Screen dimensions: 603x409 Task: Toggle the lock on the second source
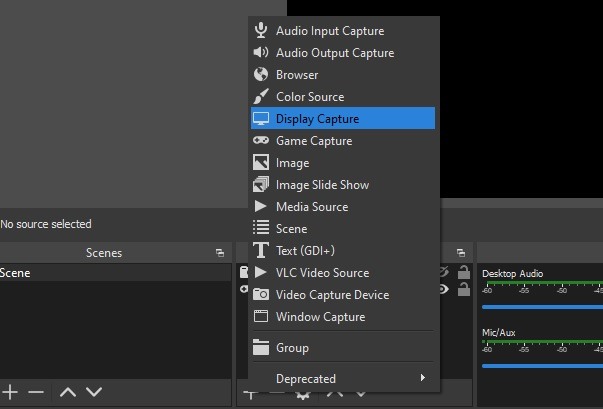coord(463,289)
